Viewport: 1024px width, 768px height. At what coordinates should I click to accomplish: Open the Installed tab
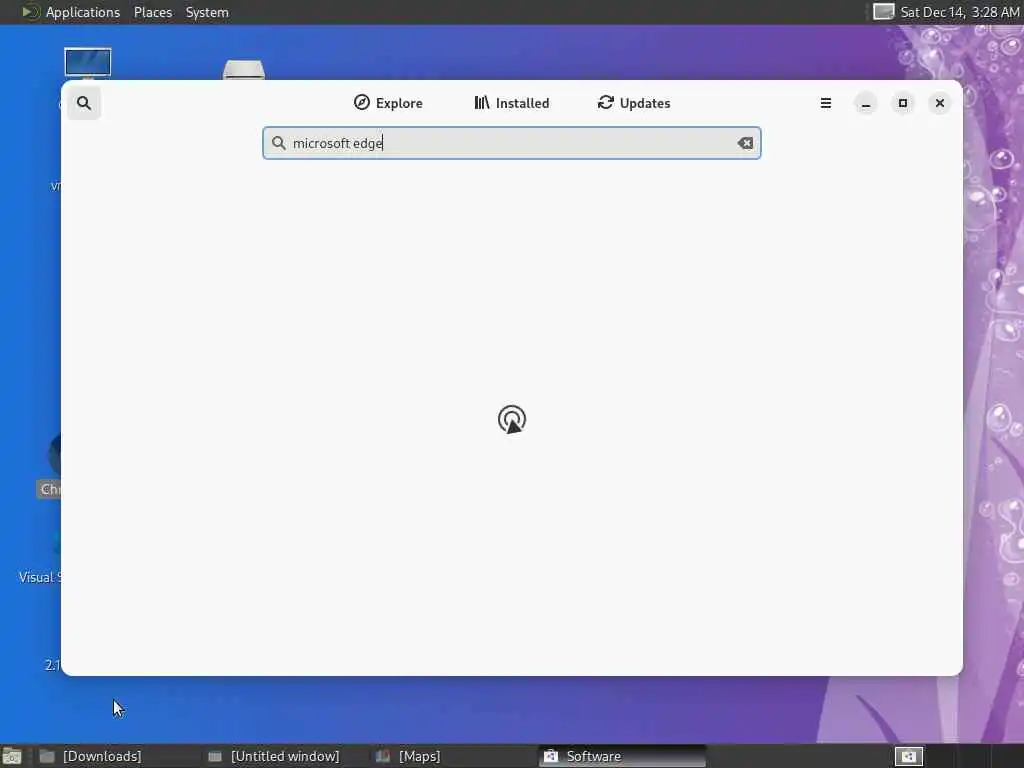(x=511, y=103)
